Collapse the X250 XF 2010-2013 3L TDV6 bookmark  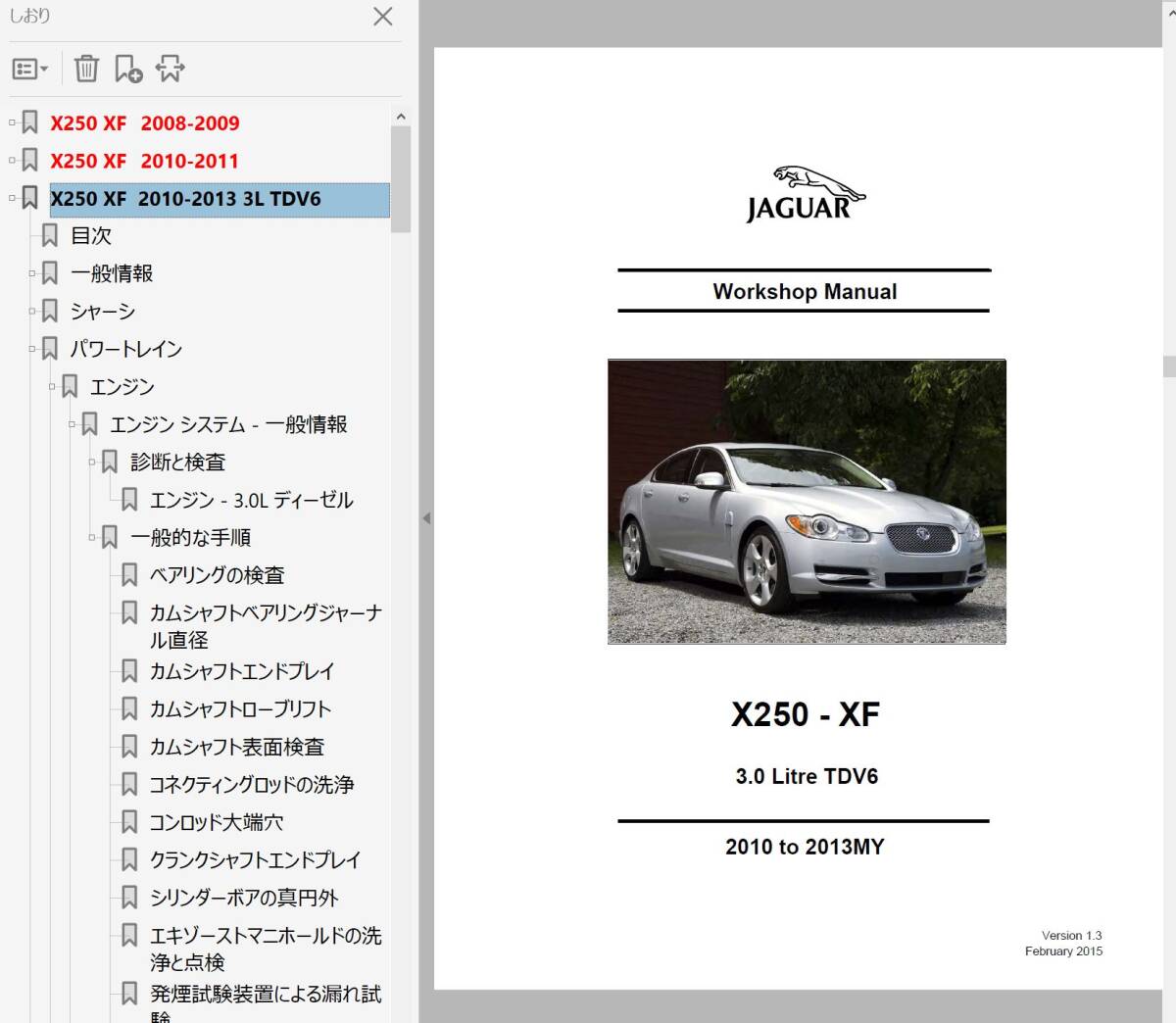point(13,198)
